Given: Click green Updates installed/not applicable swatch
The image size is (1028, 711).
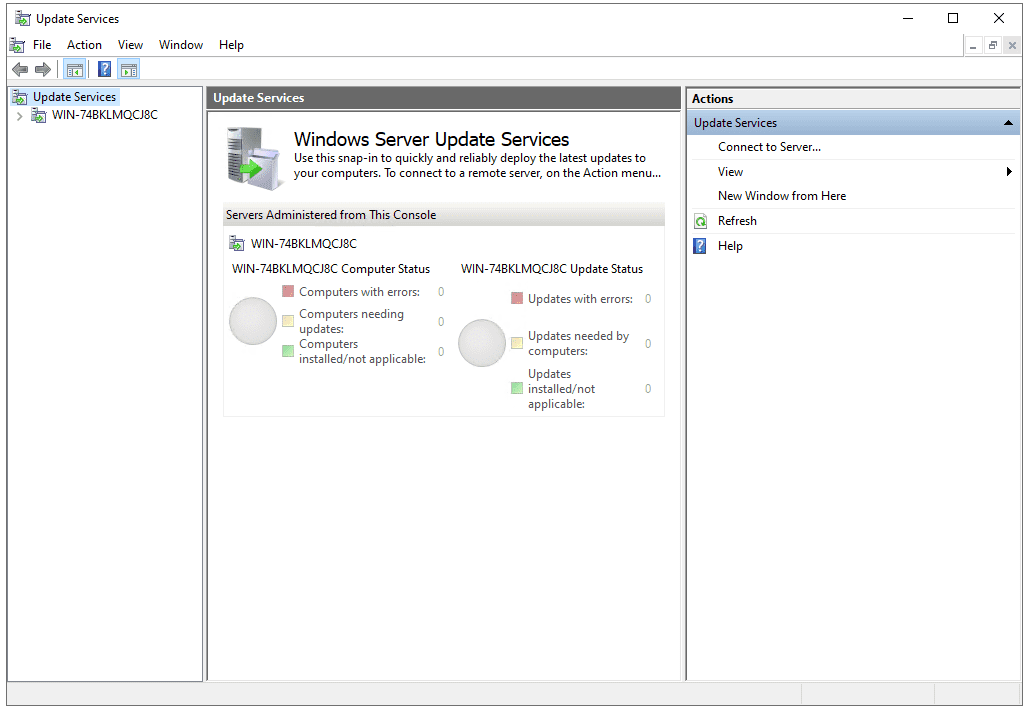Looking at the screenshot, I should [517, 388].
